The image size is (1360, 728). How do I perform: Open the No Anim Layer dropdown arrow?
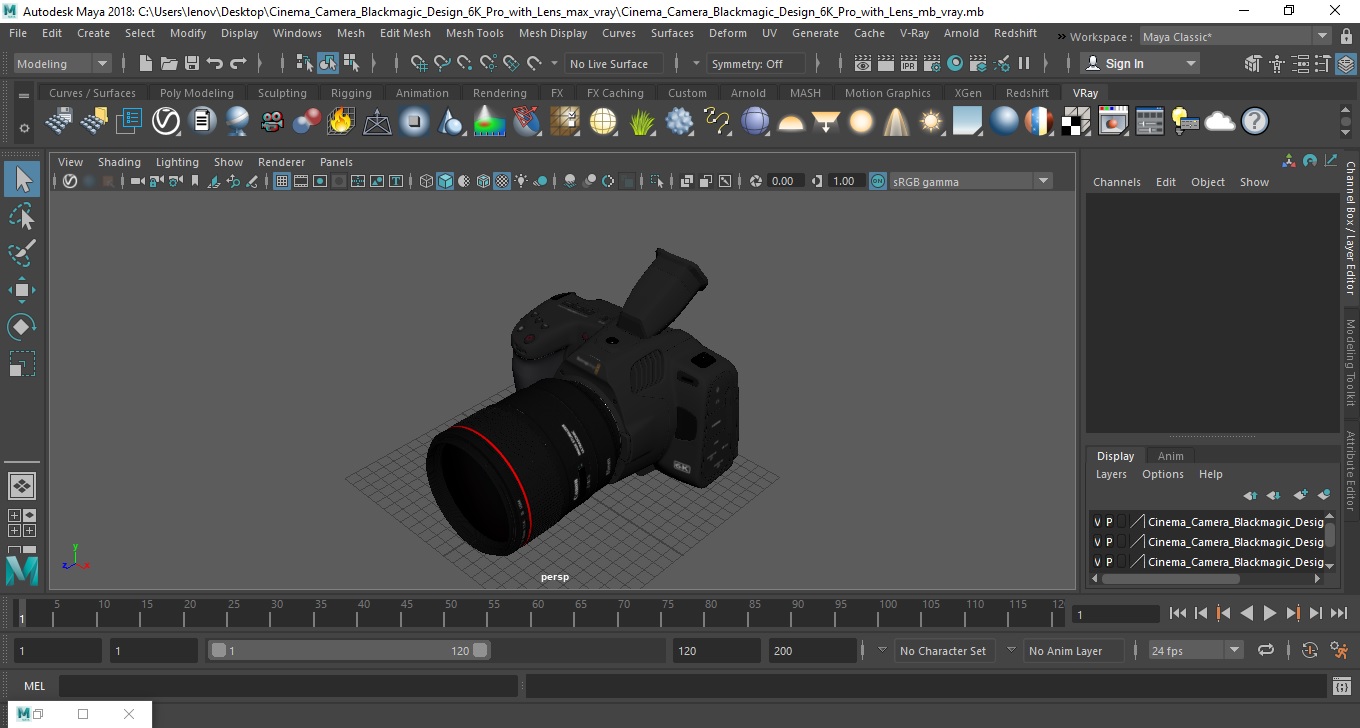pyautogui.click(x=1011, y=650)
